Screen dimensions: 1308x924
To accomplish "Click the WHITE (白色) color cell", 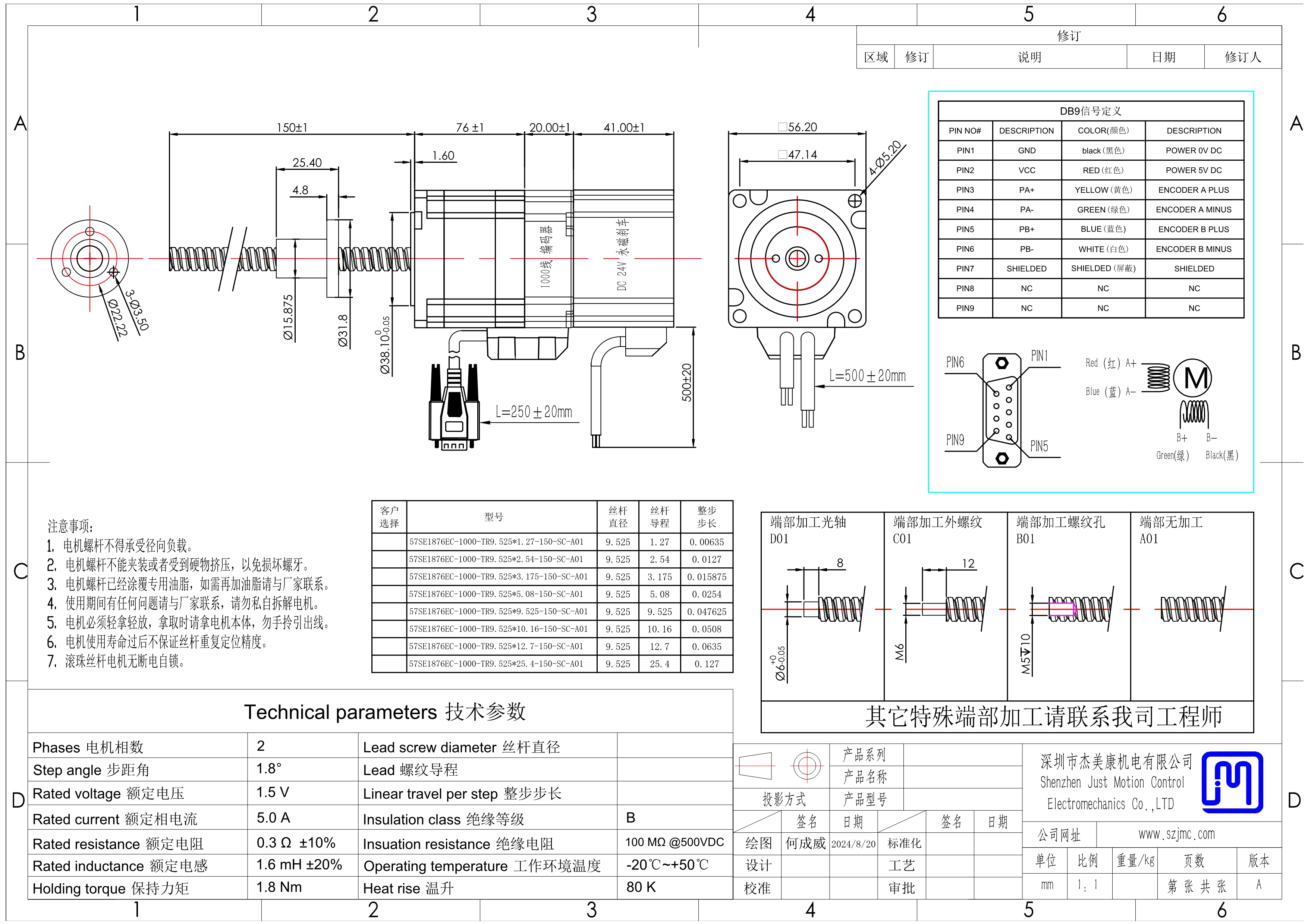I will (x=1103, y=249).
